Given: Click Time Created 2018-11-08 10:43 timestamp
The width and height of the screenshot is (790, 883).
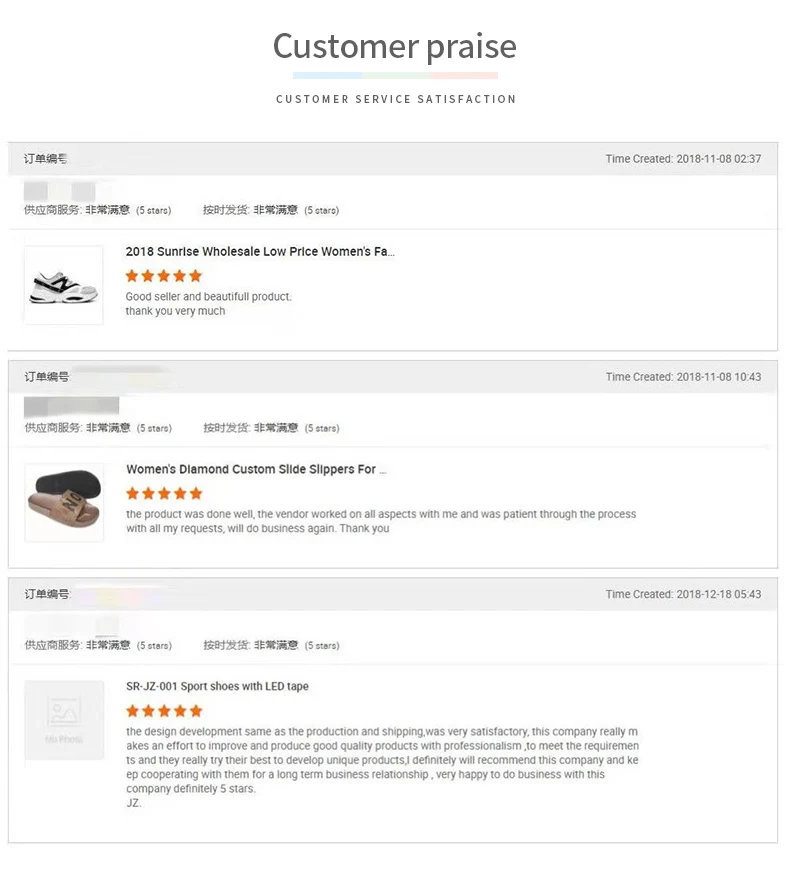Looking at the screenshot, I should (x=683, y=377).
